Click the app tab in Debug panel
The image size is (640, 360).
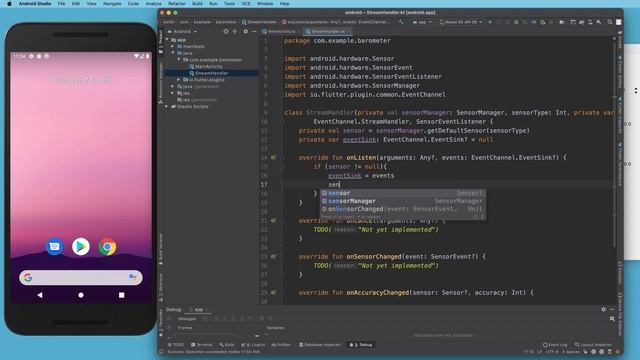coord(198,309)
